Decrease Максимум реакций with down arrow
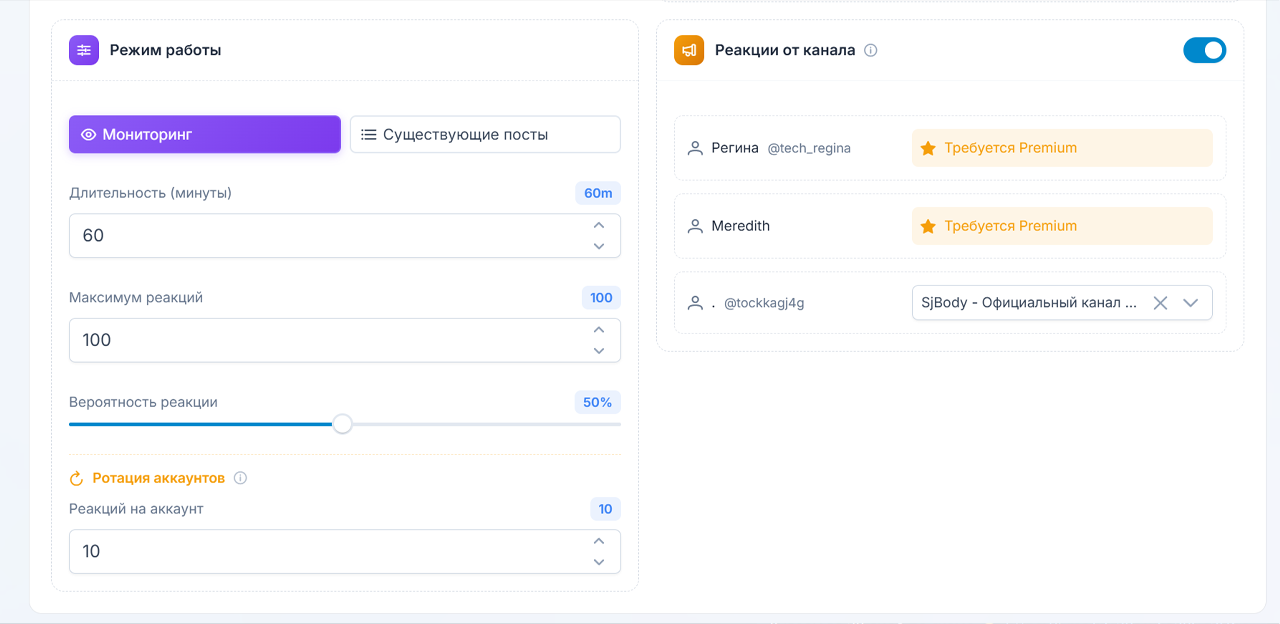The width and height of the screenshot is (1280, 624). point(599,350)
